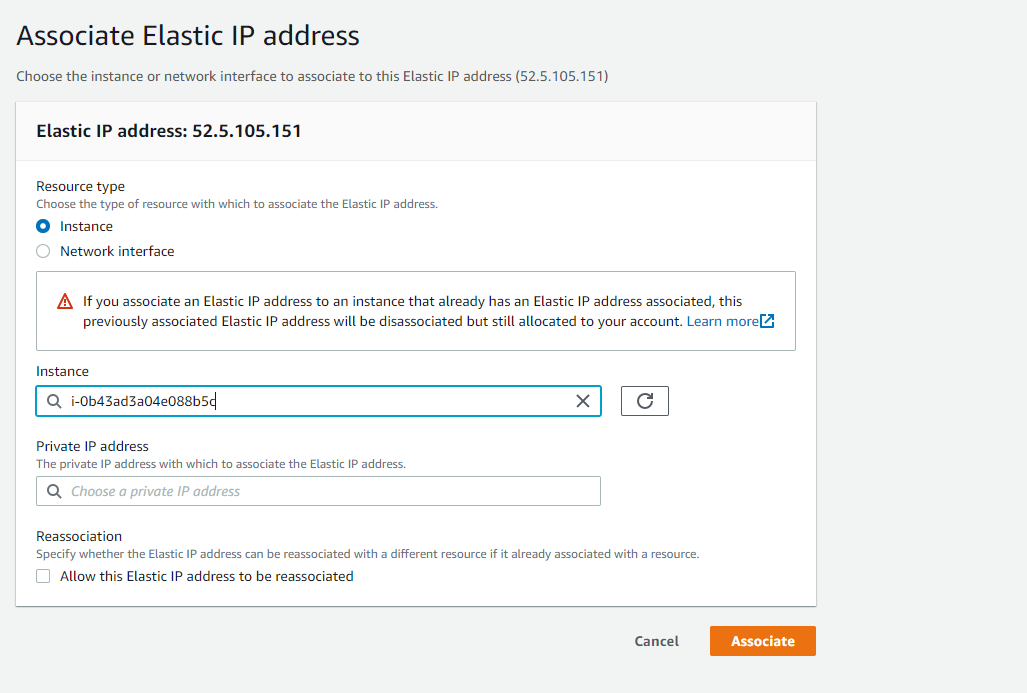Click the search icon in Private IP field

click(54, 491)
